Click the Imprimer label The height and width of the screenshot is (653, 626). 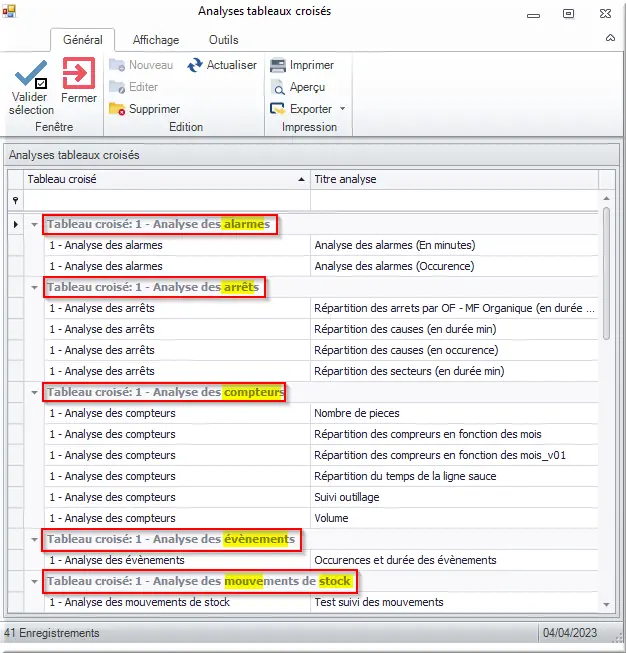312,65
